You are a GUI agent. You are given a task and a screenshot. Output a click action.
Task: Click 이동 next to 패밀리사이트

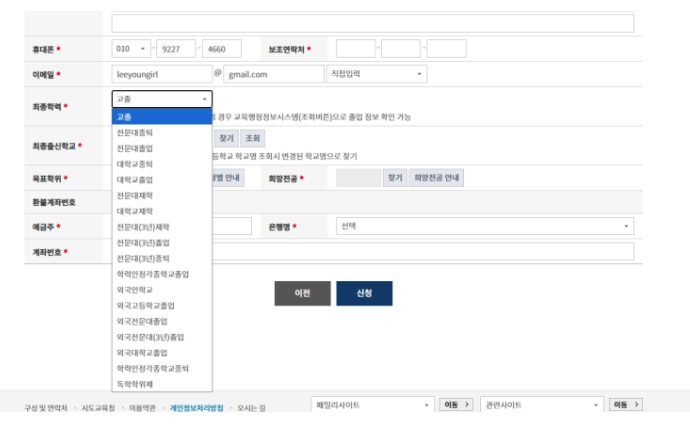coord(456,405)
